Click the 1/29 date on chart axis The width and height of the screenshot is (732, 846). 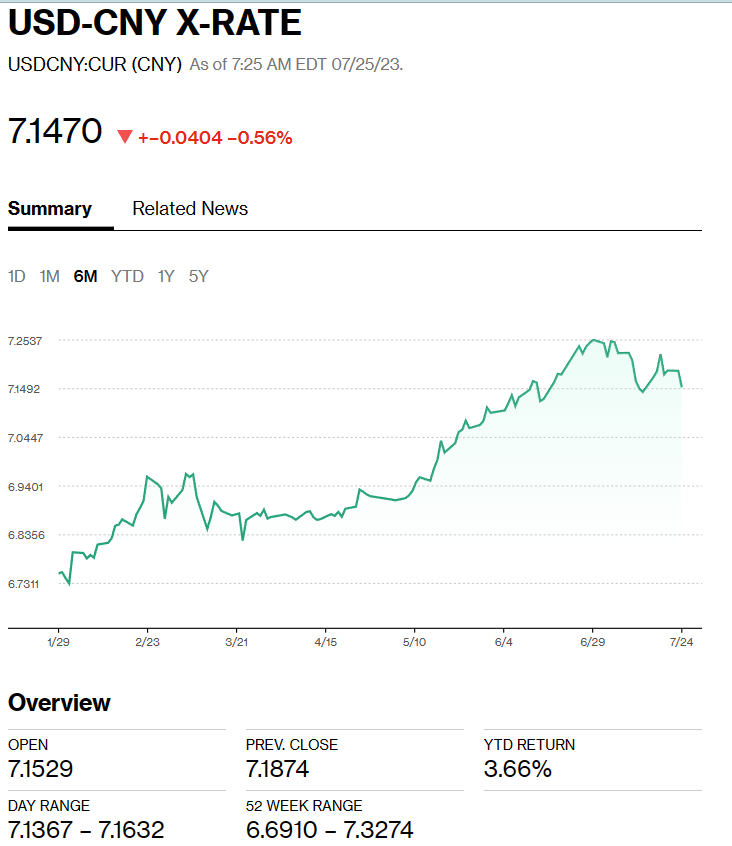pyautogui.click(x=58, y=641)
